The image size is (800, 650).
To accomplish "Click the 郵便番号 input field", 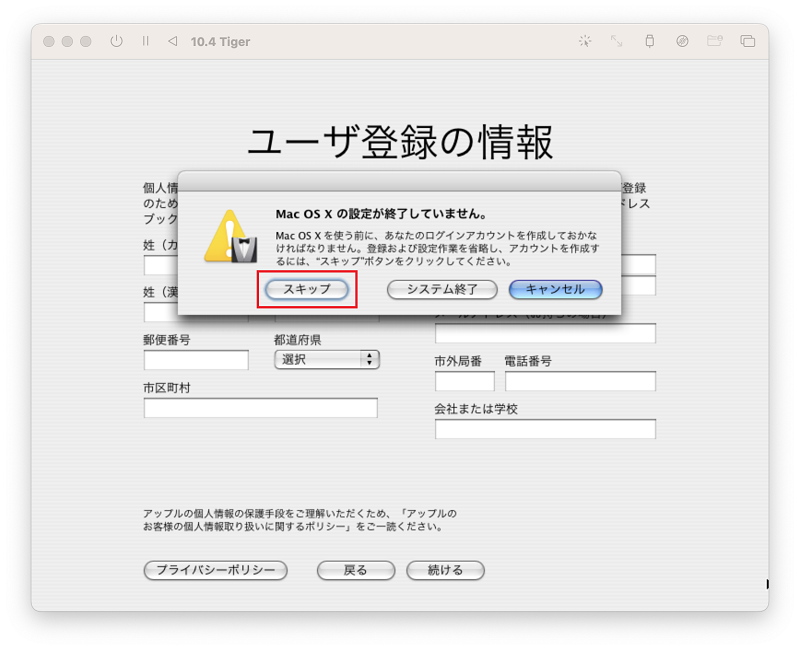I will (196, 360).
